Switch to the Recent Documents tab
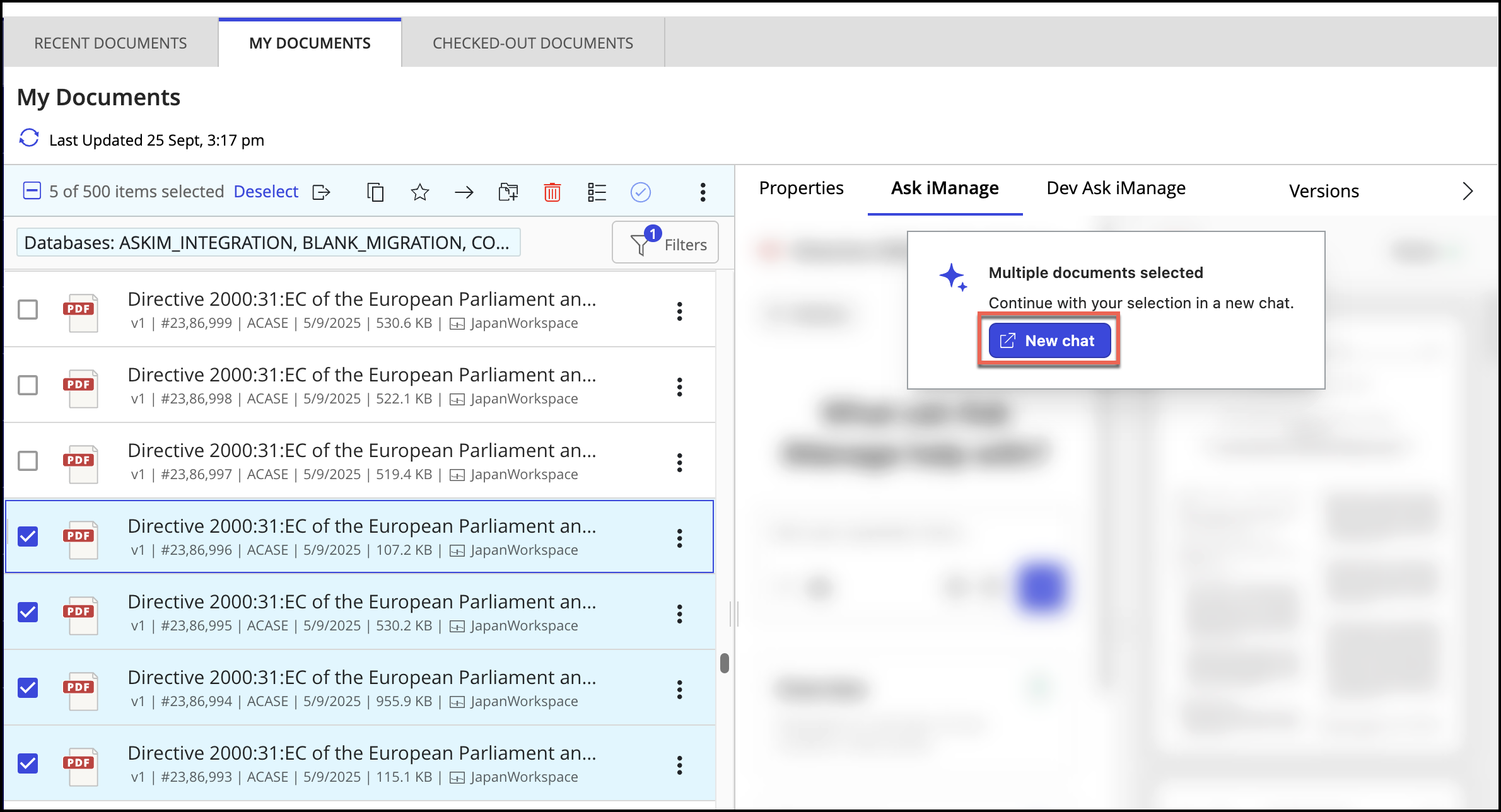The width and height of the screenshot is (1501, 812). pos(110,43)
